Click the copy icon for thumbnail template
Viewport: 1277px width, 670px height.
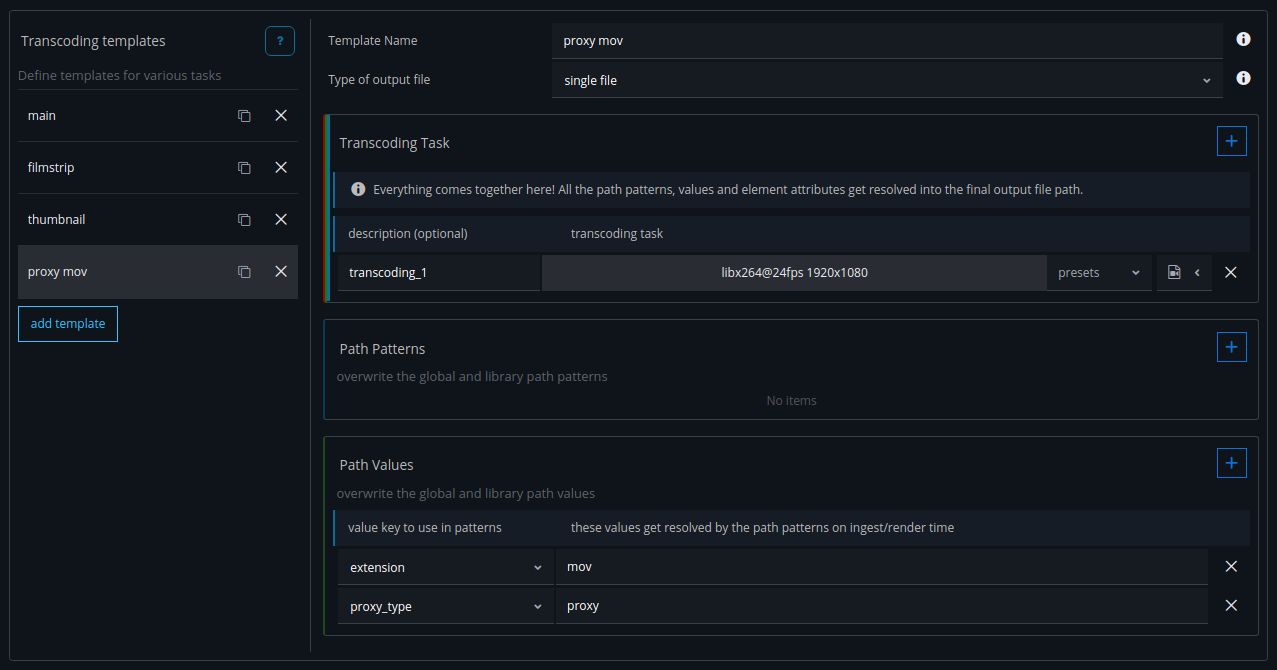244,220
